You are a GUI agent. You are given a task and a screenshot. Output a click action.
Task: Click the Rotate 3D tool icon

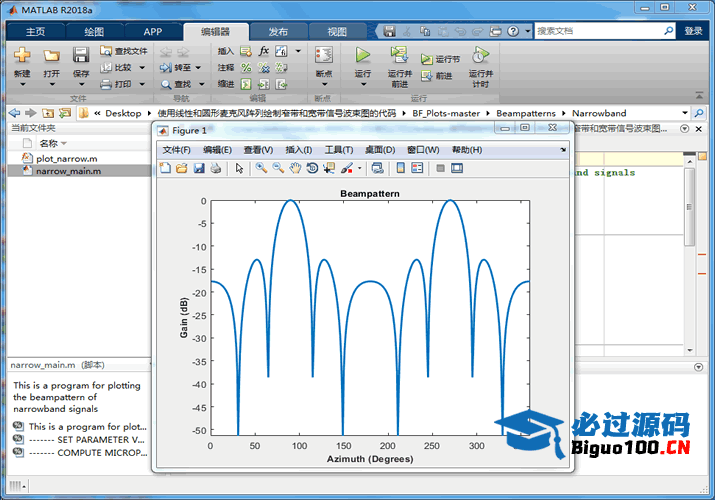click(x=312, y=168)
